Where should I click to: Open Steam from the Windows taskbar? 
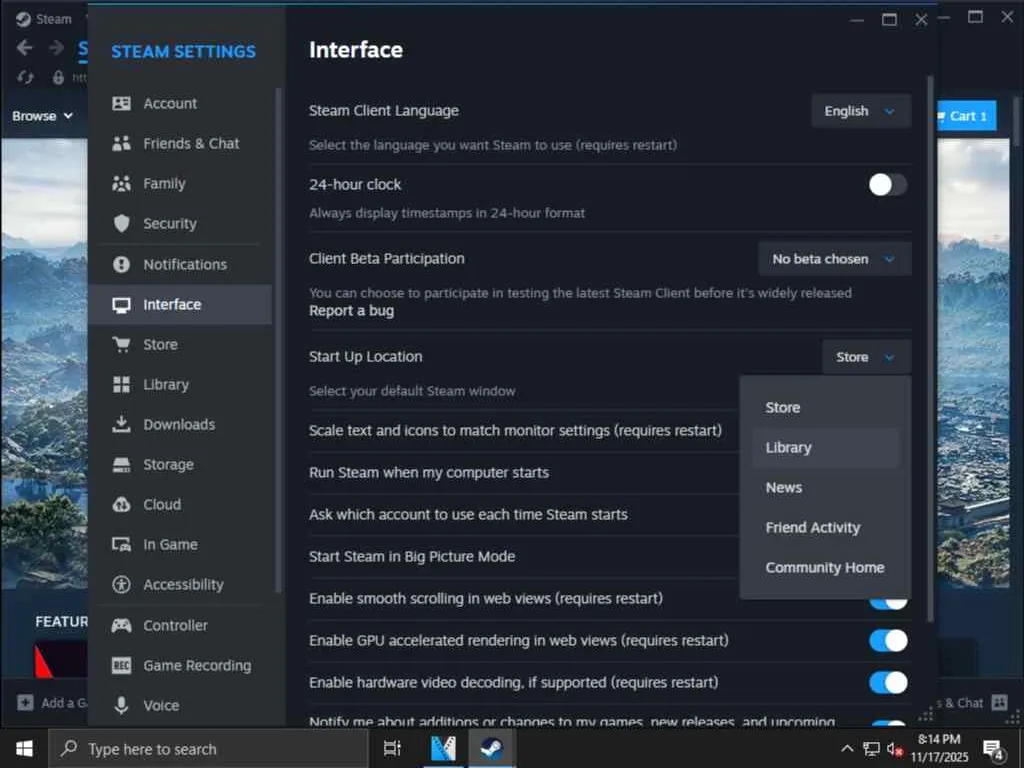491,748
